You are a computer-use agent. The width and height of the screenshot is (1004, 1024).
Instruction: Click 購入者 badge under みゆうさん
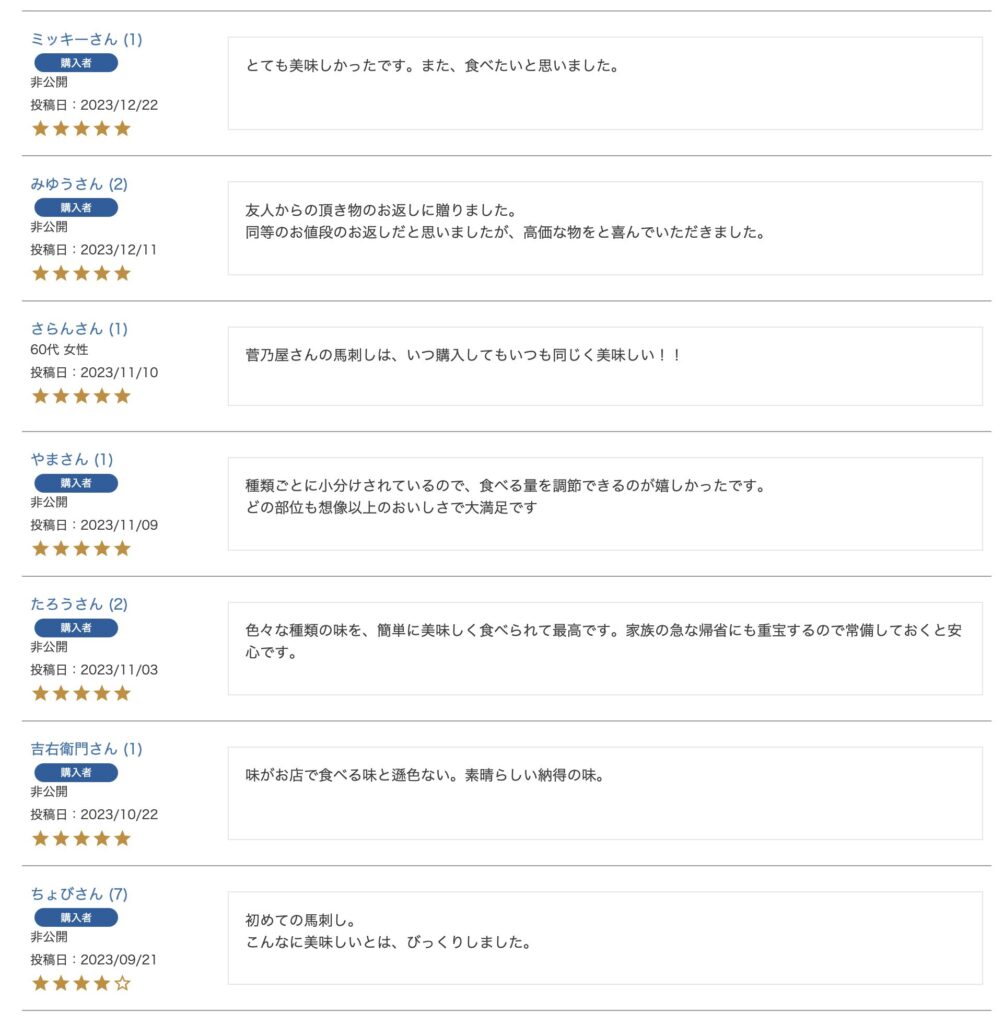(76, 208)
